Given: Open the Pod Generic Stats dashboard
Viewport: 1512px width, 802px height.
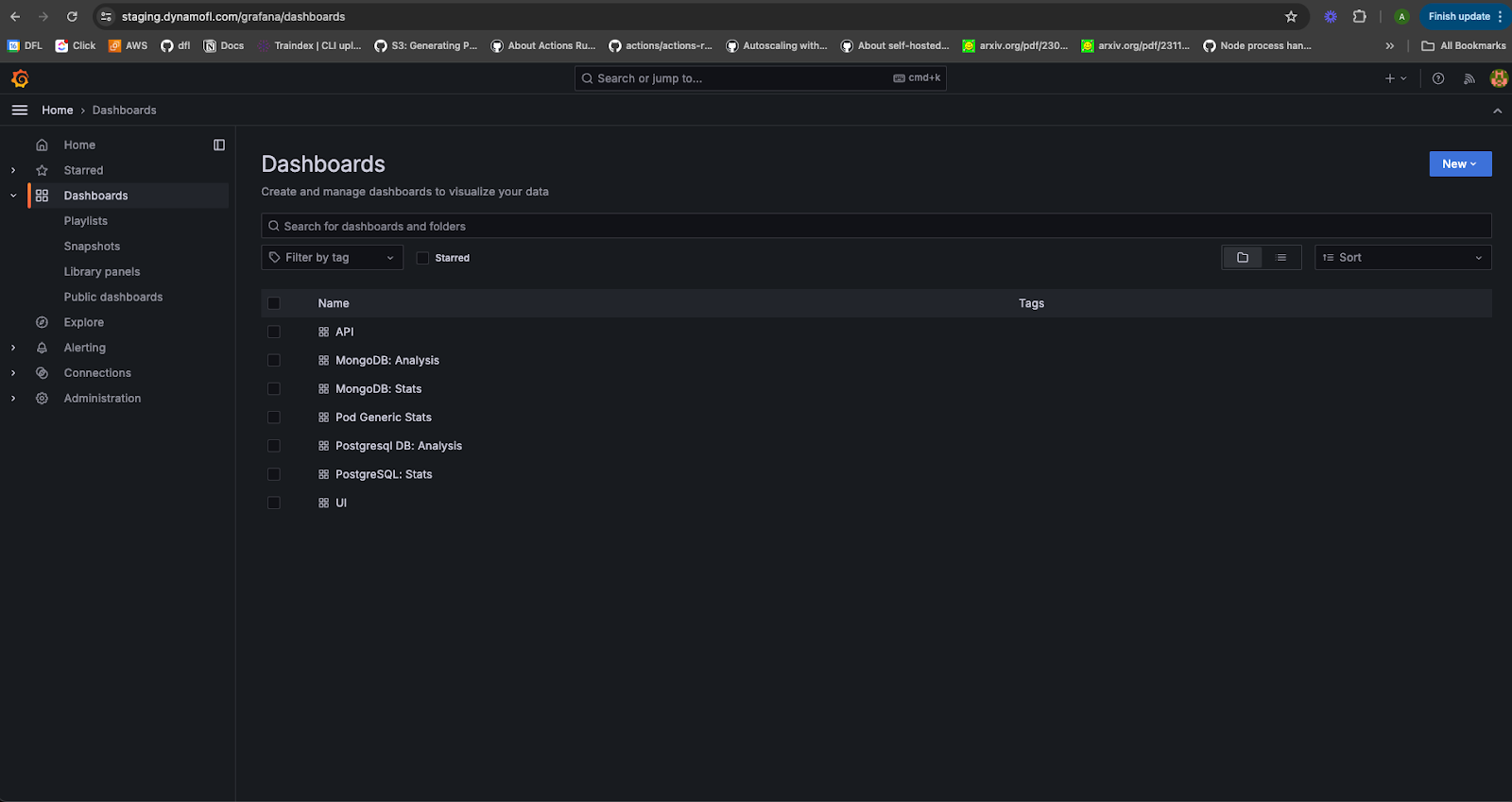Looking at the screenshot, I should coord(384,417).
